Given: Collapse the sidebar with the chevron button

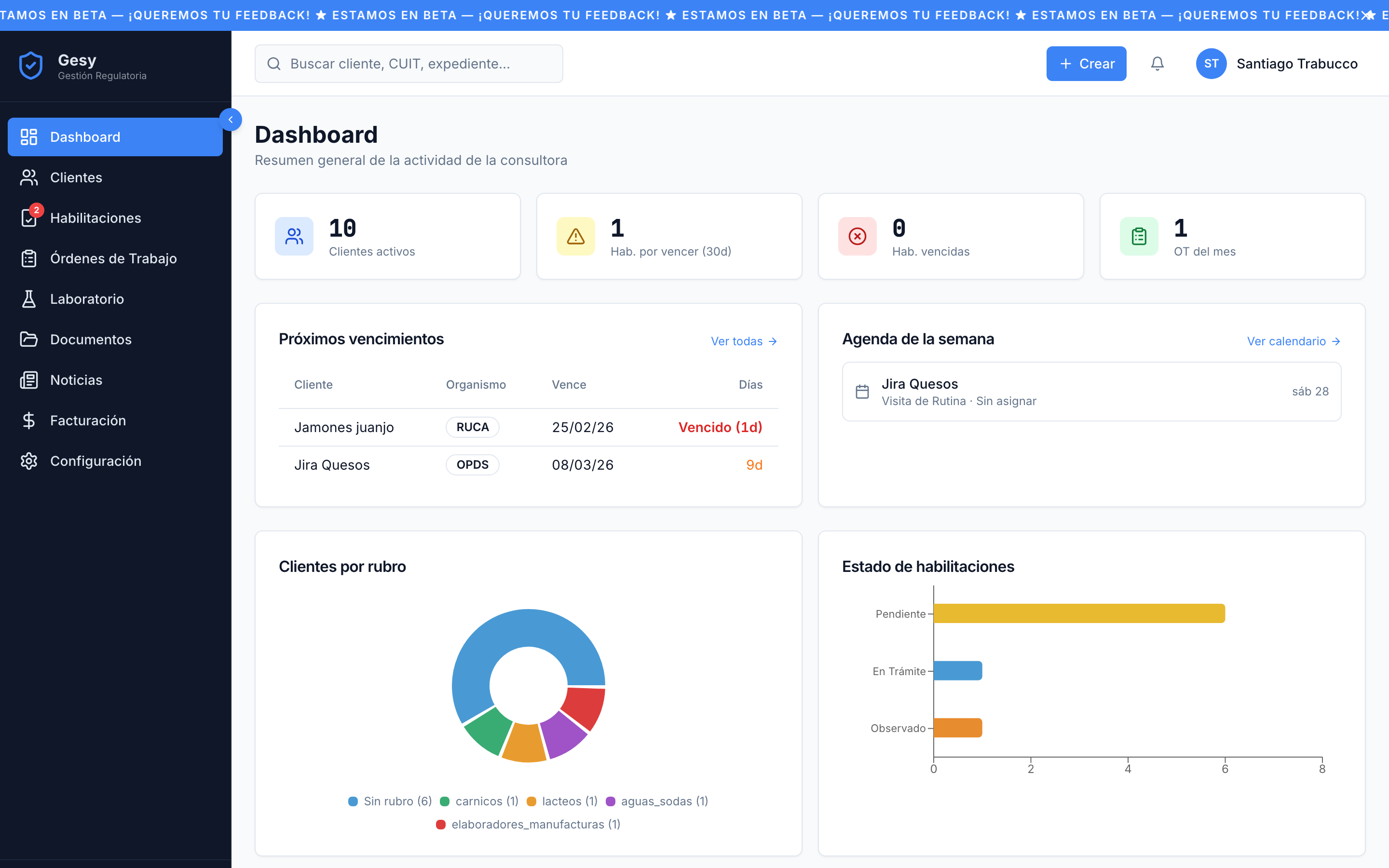Looking at the screenshot, I should (231, 120).
